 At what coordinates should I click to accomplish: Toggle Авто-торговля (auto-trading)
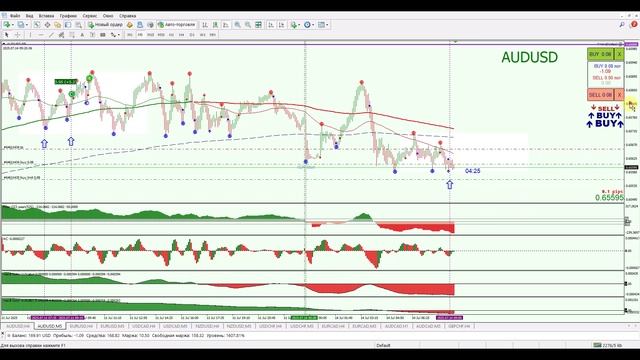click(177, 25)
